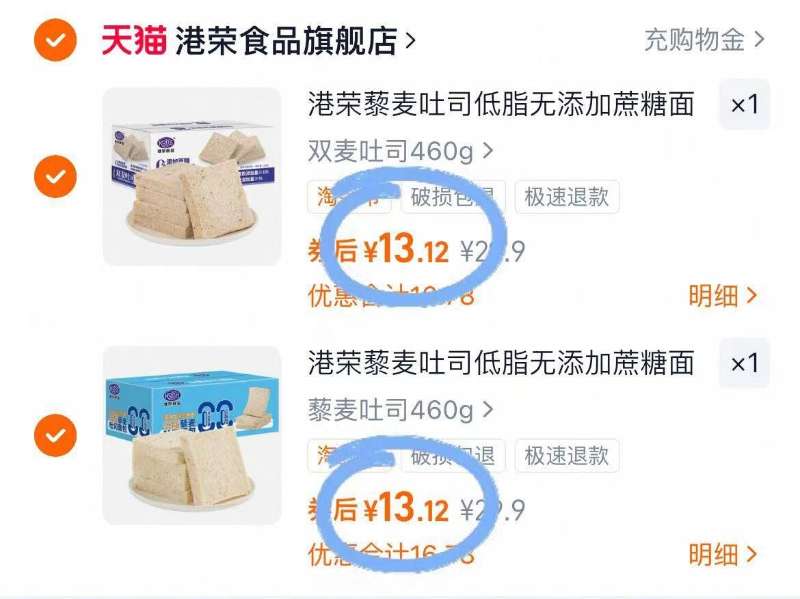This screenshot has width=800, height=599.
Task: Change the first item's ×1 quantity
Action: tap(744, 105)
